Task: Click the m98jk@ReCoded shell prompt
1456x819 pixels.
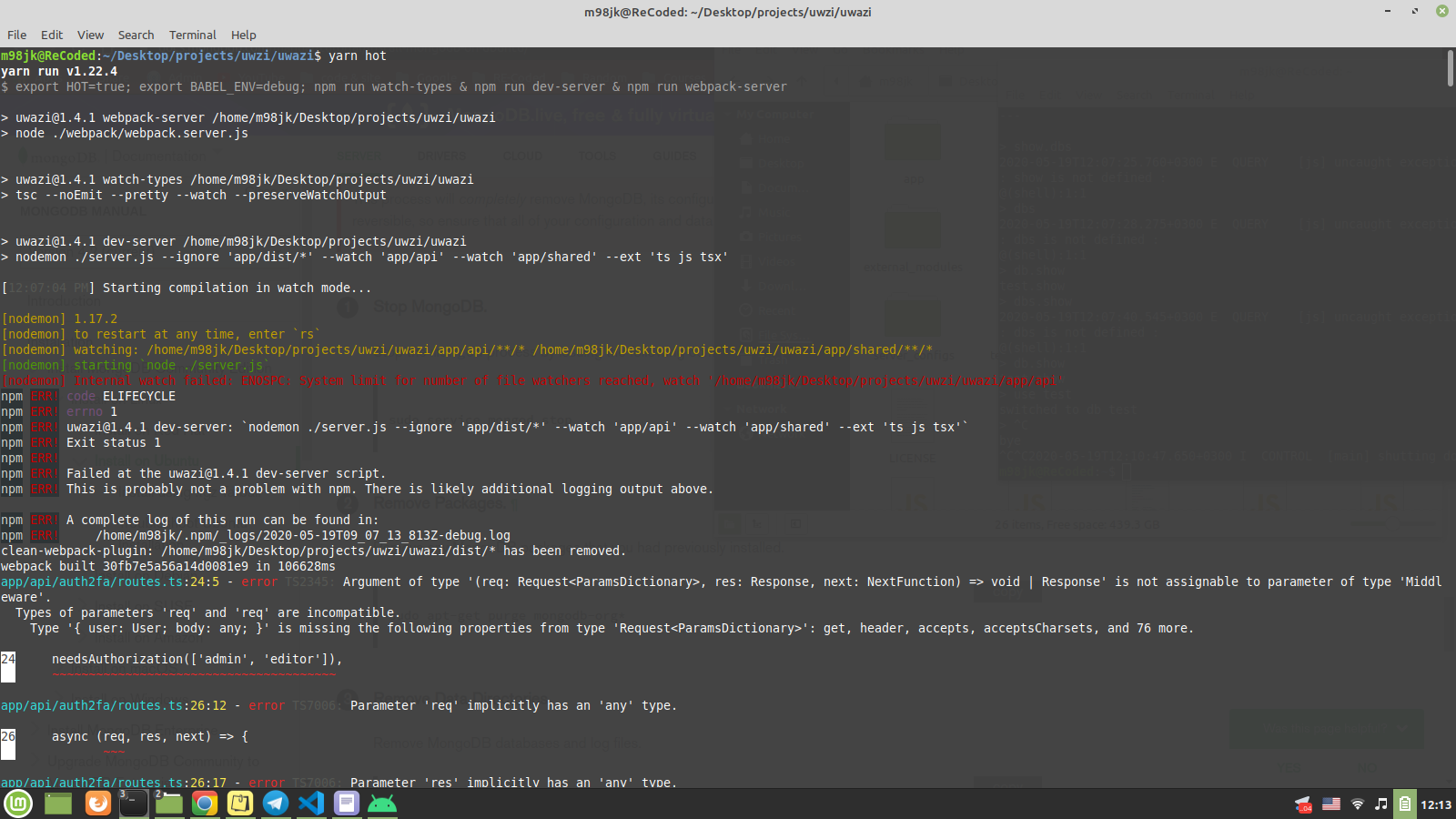Action: [161, 56]
